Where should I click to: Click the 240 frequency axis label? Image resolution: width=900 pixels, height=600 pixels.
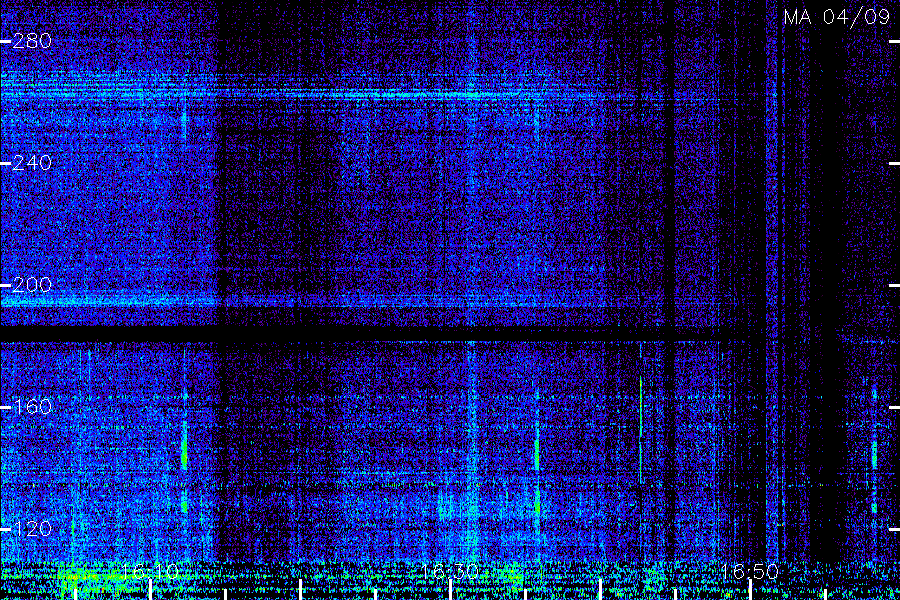(32, 163)
